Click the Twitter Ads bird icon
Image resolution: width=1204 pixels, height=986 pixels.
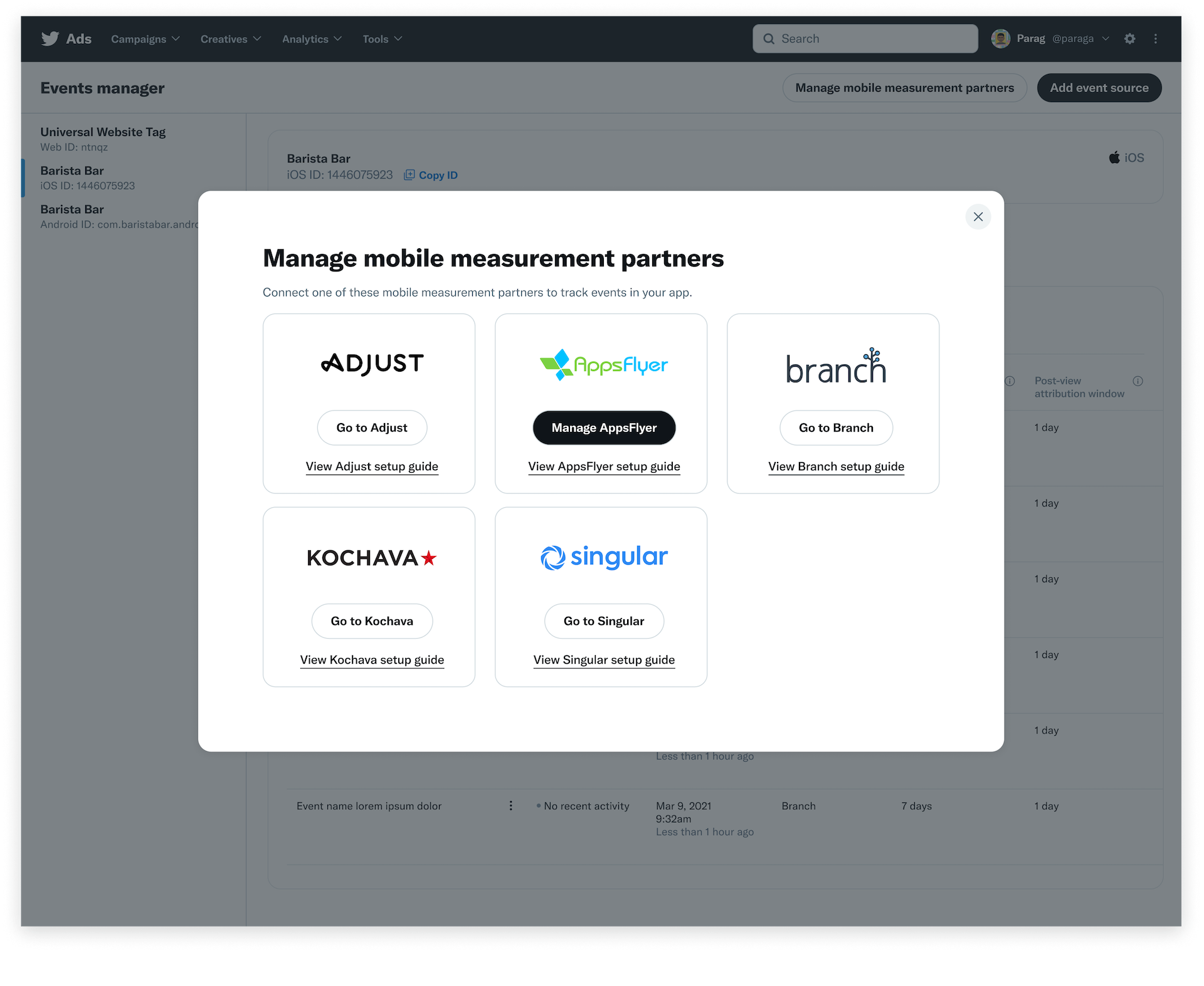tap(49, 39)
